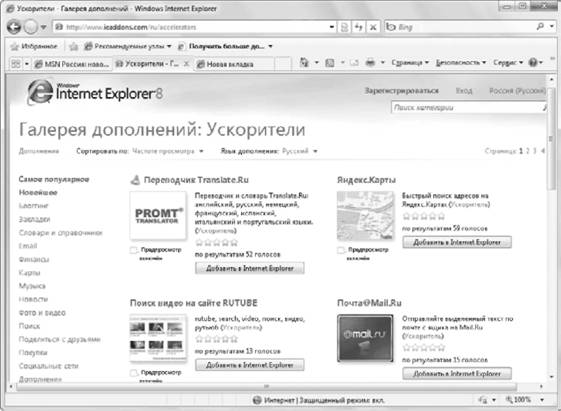
Task: Click the Зарегистрироваться link
Action: tap(401, 91)
